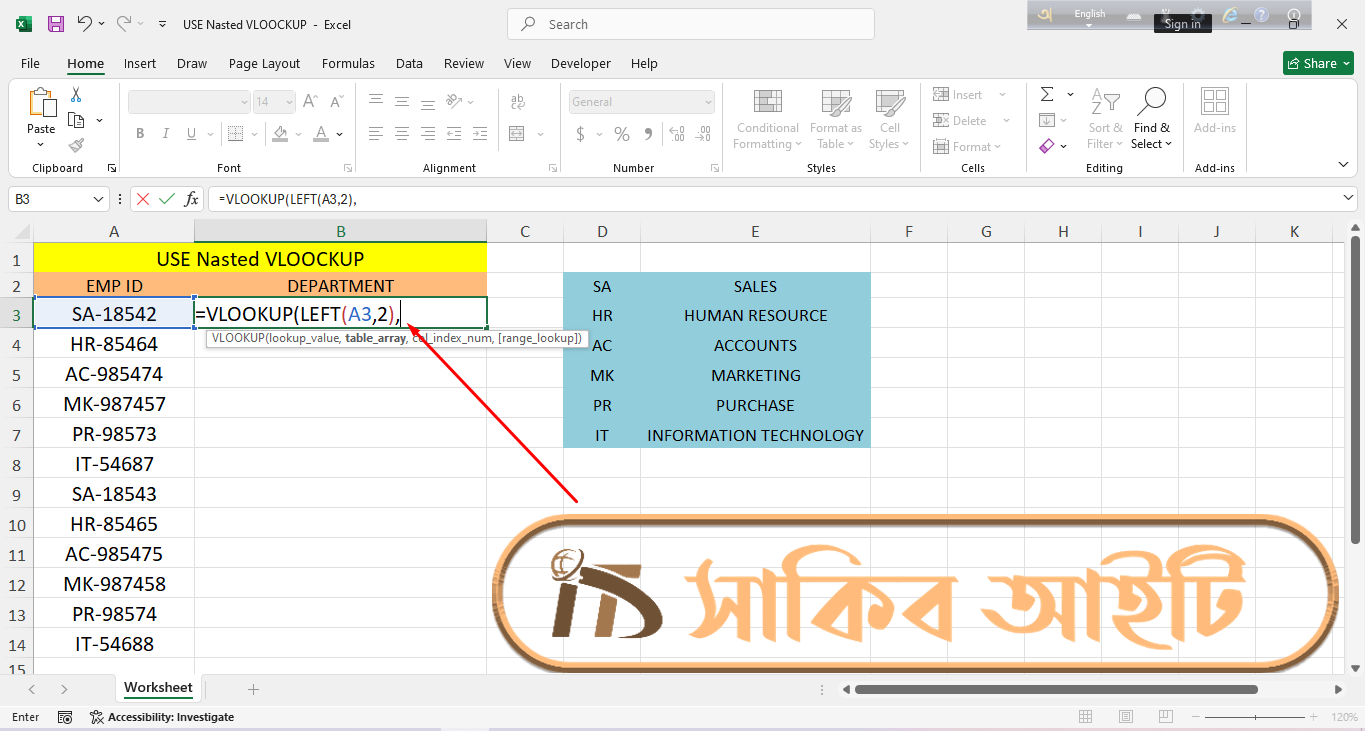Click the AutoSum sigma icon

[x=1047, y=95]
